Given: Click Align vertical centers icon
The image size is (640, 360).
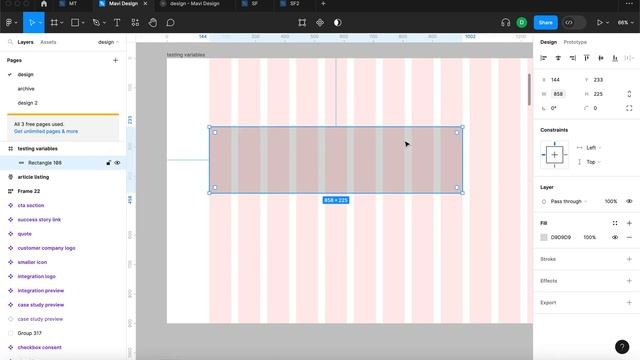Looking at the screenshot, I should [601, 58].
